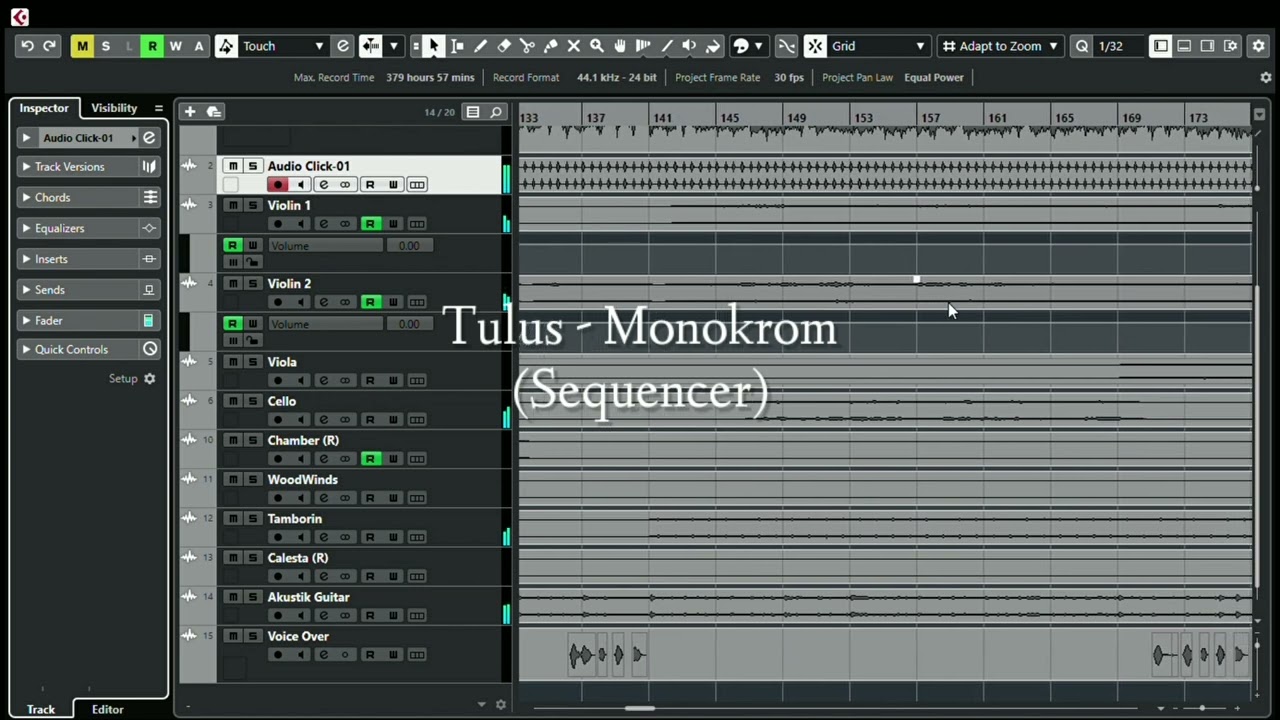Switch to the Editor tab at bottom

(x=108, y=709)
